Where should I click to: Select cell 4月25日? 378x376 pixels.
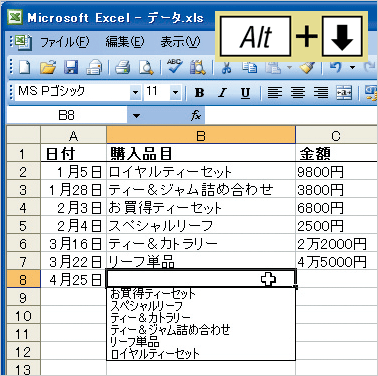(x=73, y=279)
